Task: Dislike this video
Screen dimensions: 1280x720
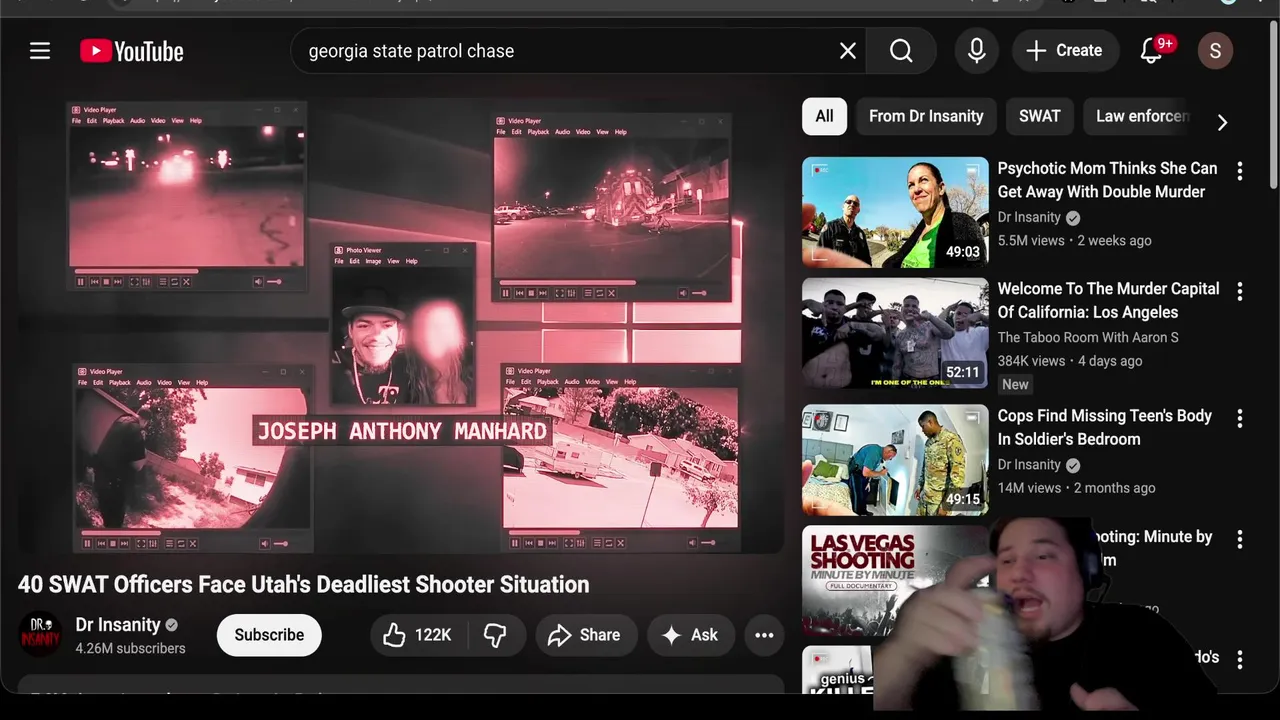Action: click(496, 635)
